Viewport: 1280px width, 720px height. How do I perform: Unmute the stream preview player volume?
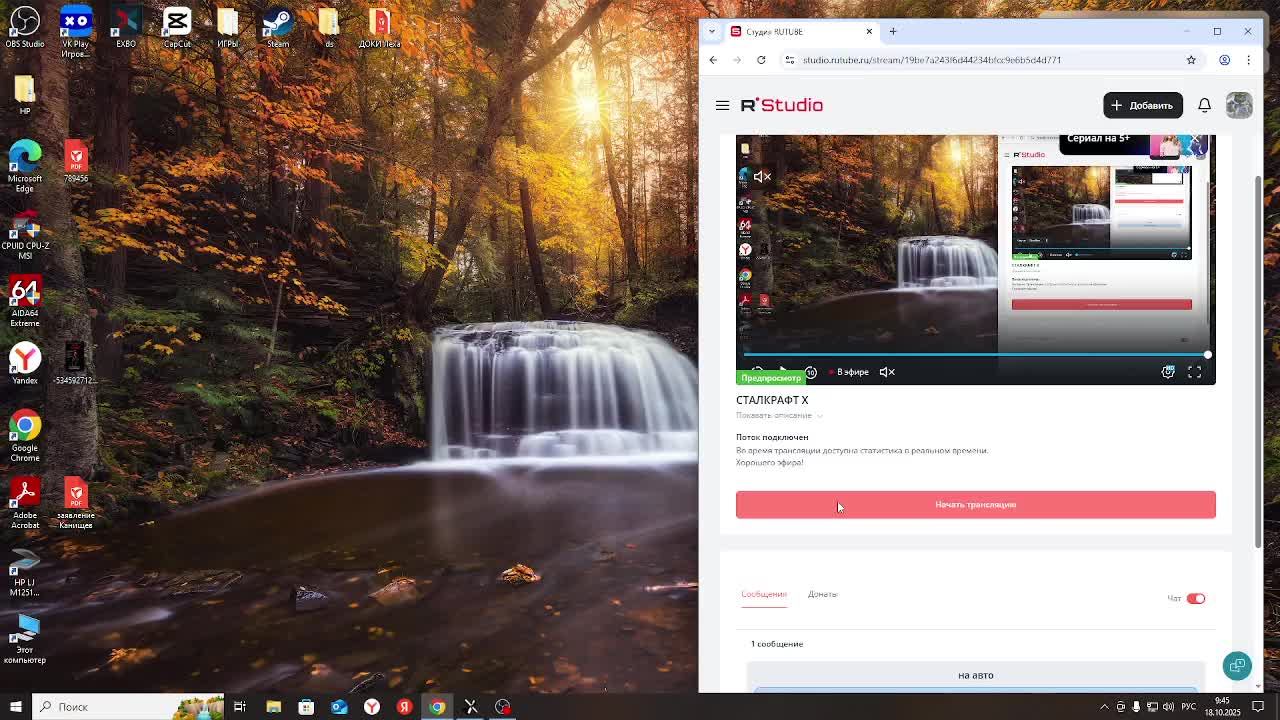[887, 372]
